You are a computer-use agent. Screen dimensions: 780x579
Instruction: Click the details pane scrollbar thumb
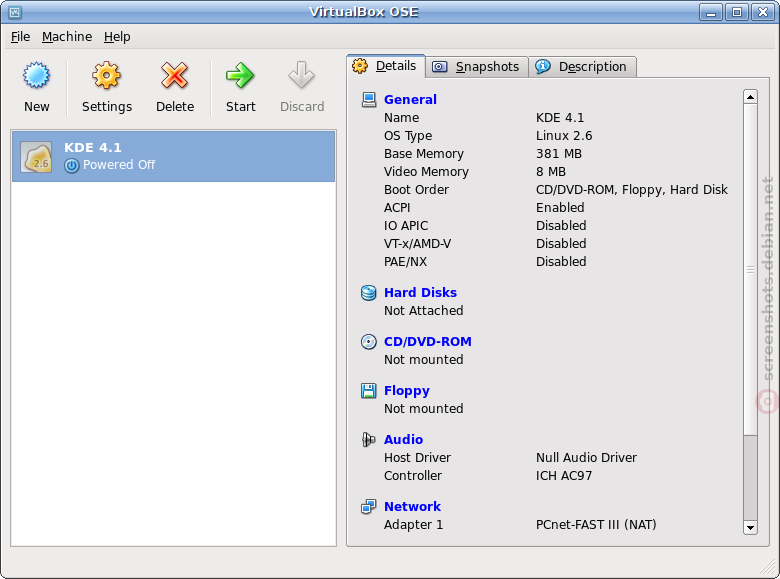click(750, 269)
